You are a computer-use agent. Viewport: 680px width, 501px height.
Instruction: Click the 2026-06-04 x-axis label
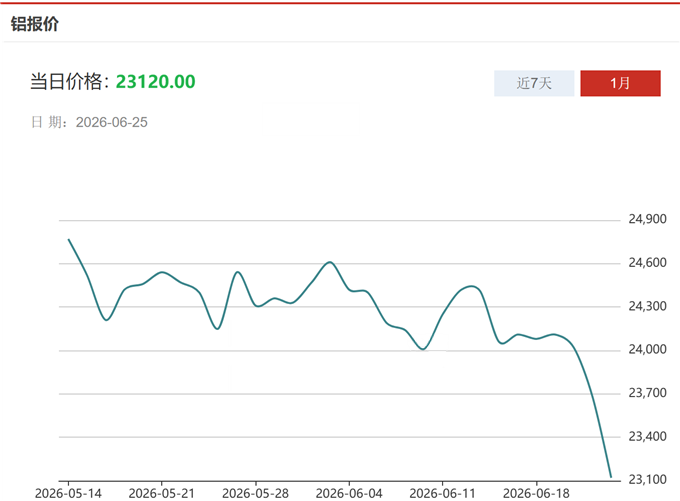tap(349, 493)
